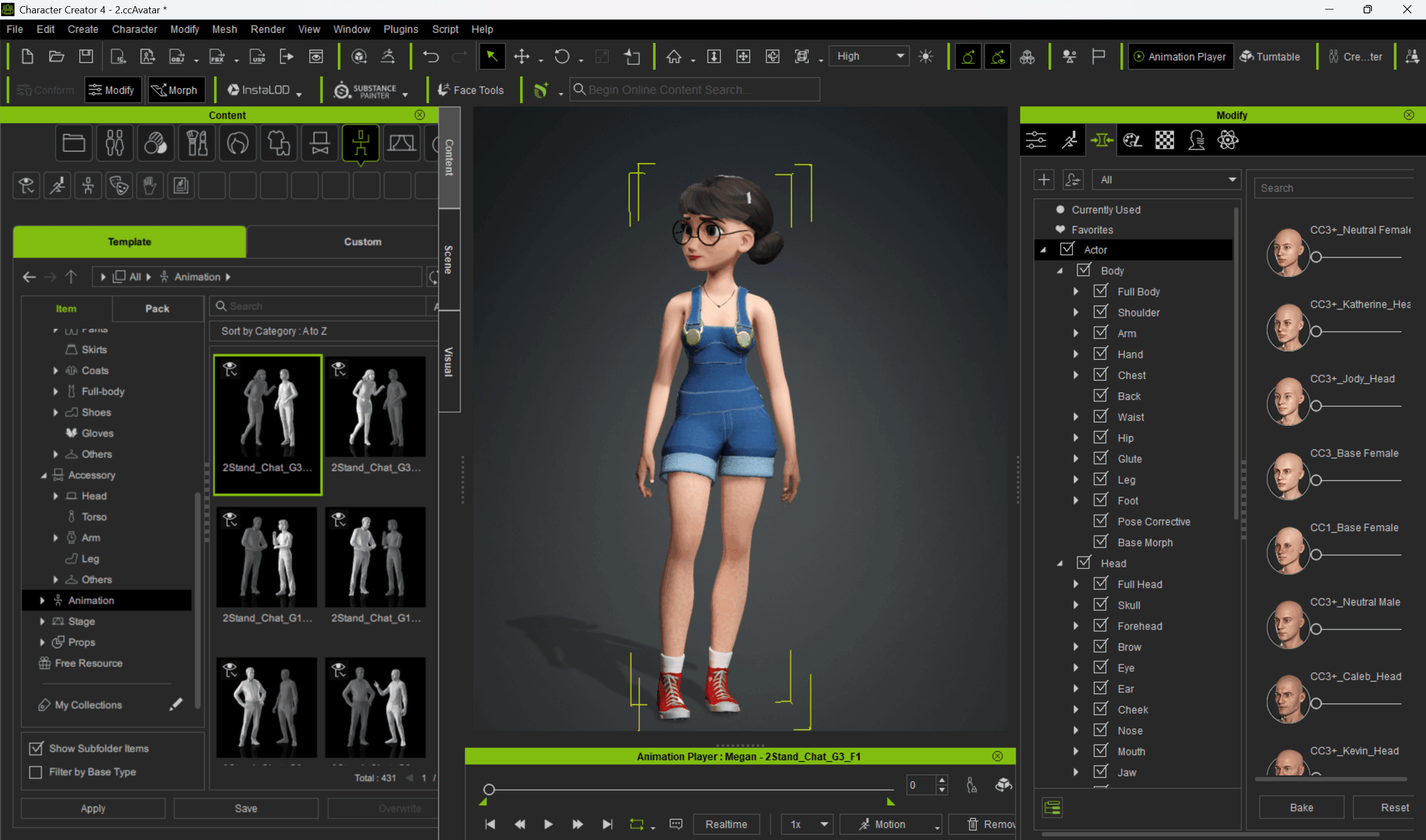Click the Open Project folder icon
Image resolution: width=1426 pixels, height=840 pixels.
pyautogui.click(x=56, y=57)
